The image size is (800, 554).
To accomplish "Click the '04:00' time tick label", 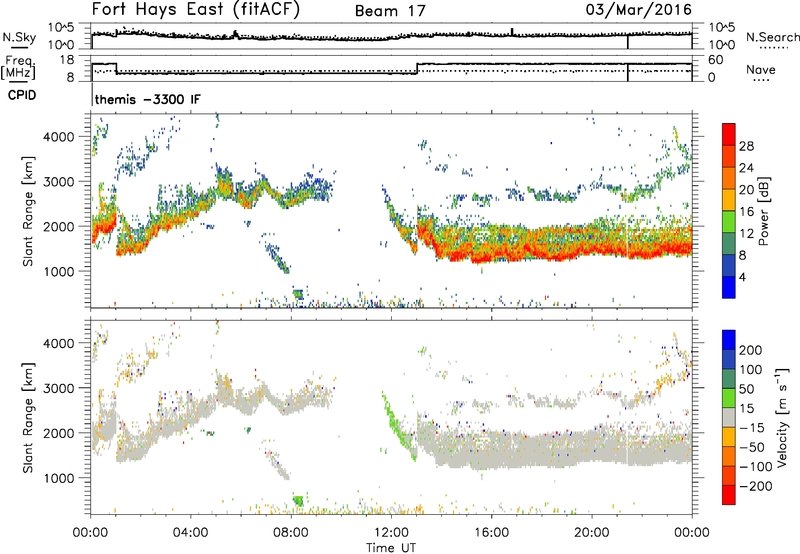I will pyautogui.click(x=190, y=533).
